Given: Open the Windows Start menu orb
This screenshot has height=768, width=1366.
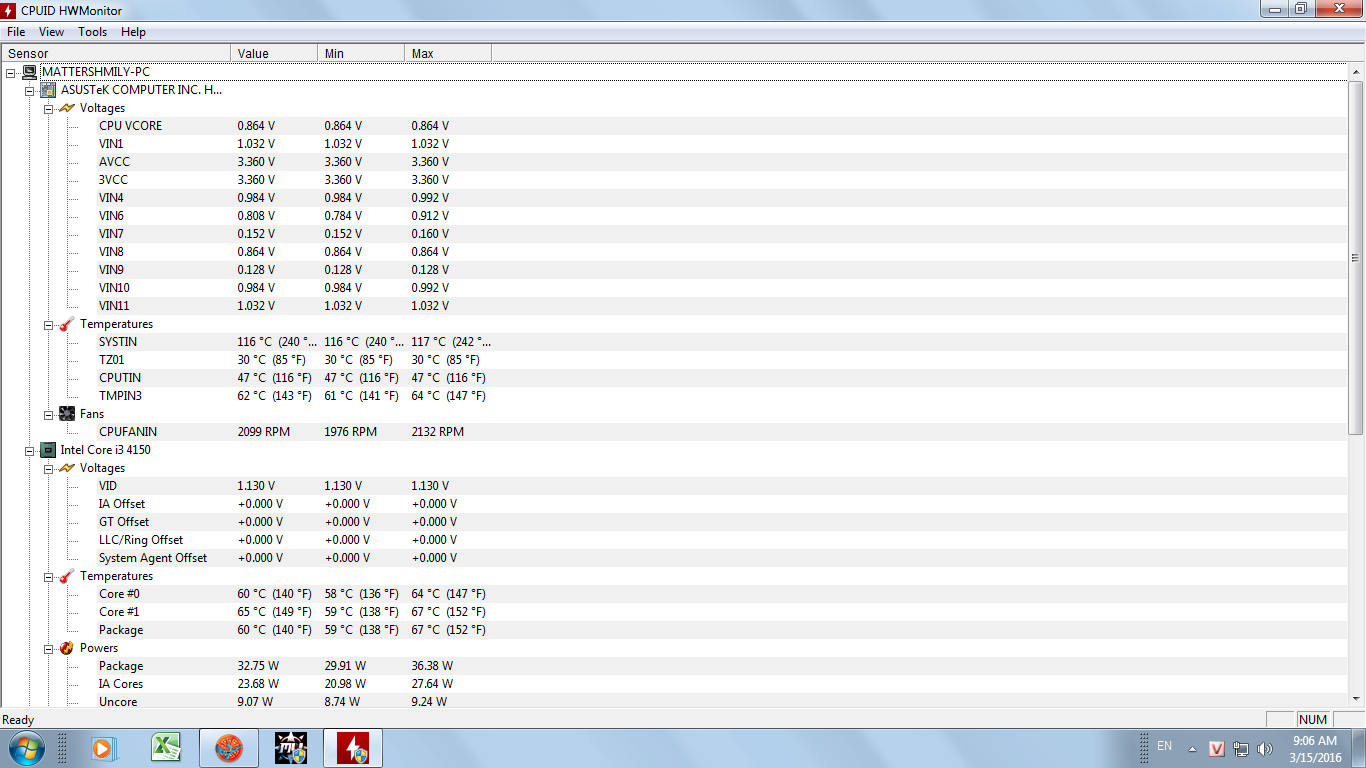Looking at the screenshot, I should 27,748.
